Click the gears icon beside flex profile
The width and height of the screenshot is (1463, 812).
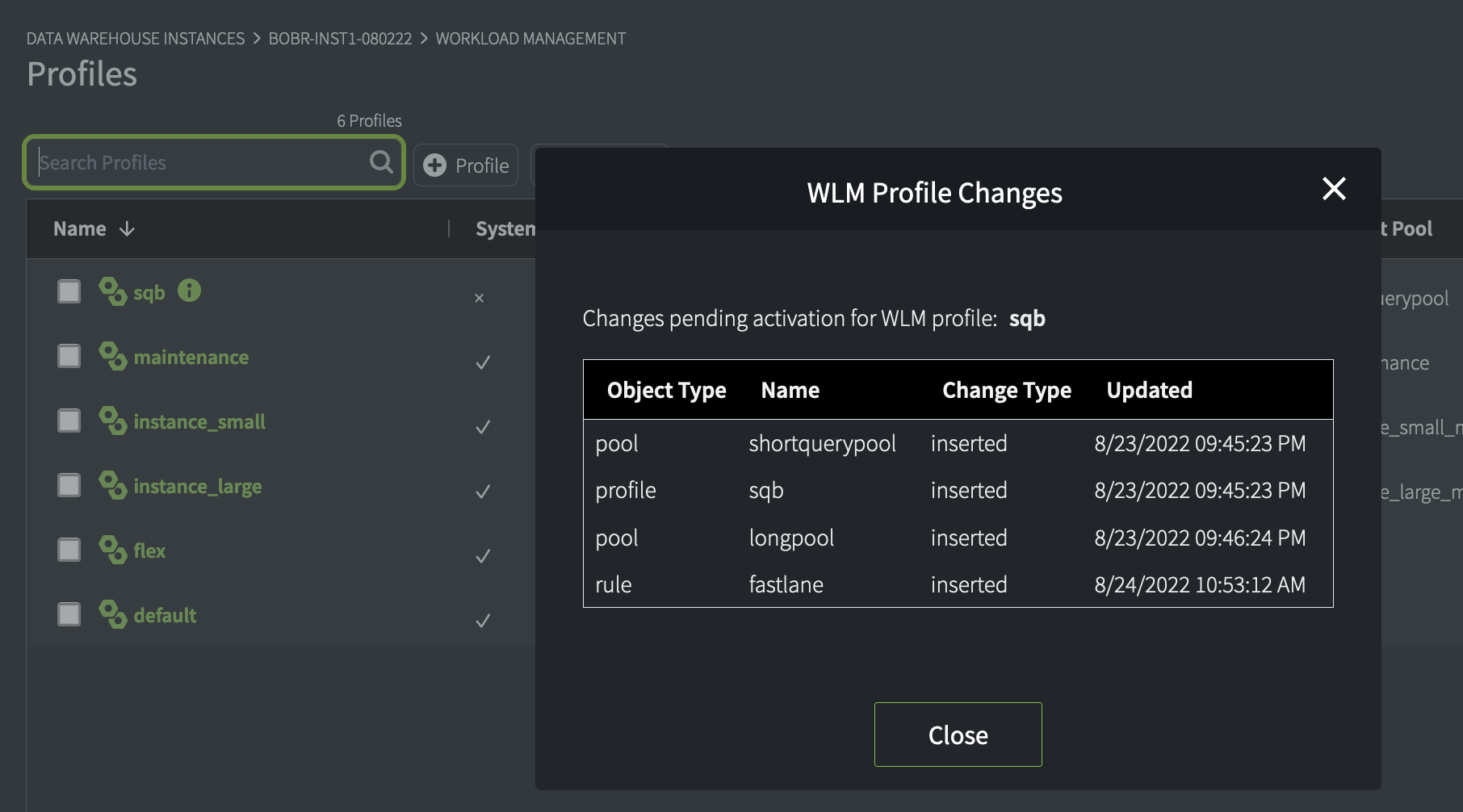(112, 550)
